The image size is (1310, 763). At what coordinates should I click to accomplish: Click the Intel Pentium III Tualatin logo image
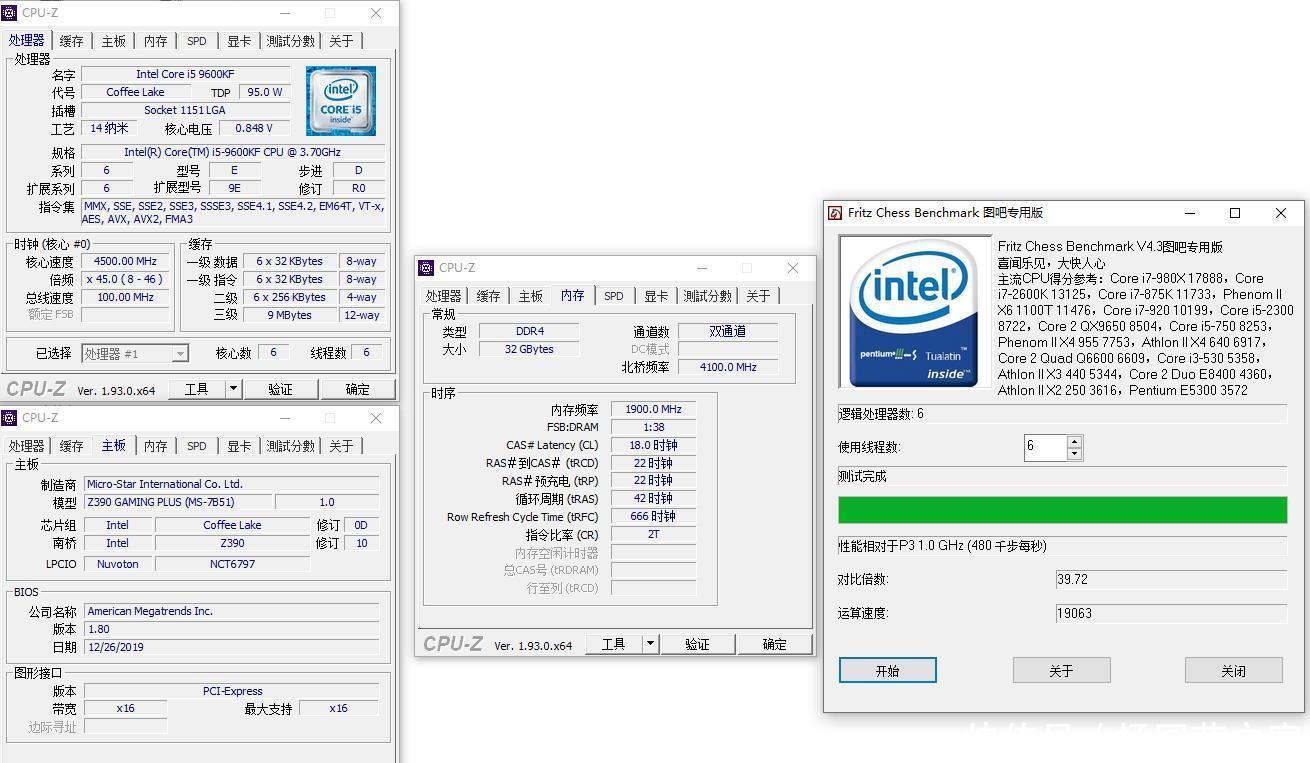coord(914,311)
